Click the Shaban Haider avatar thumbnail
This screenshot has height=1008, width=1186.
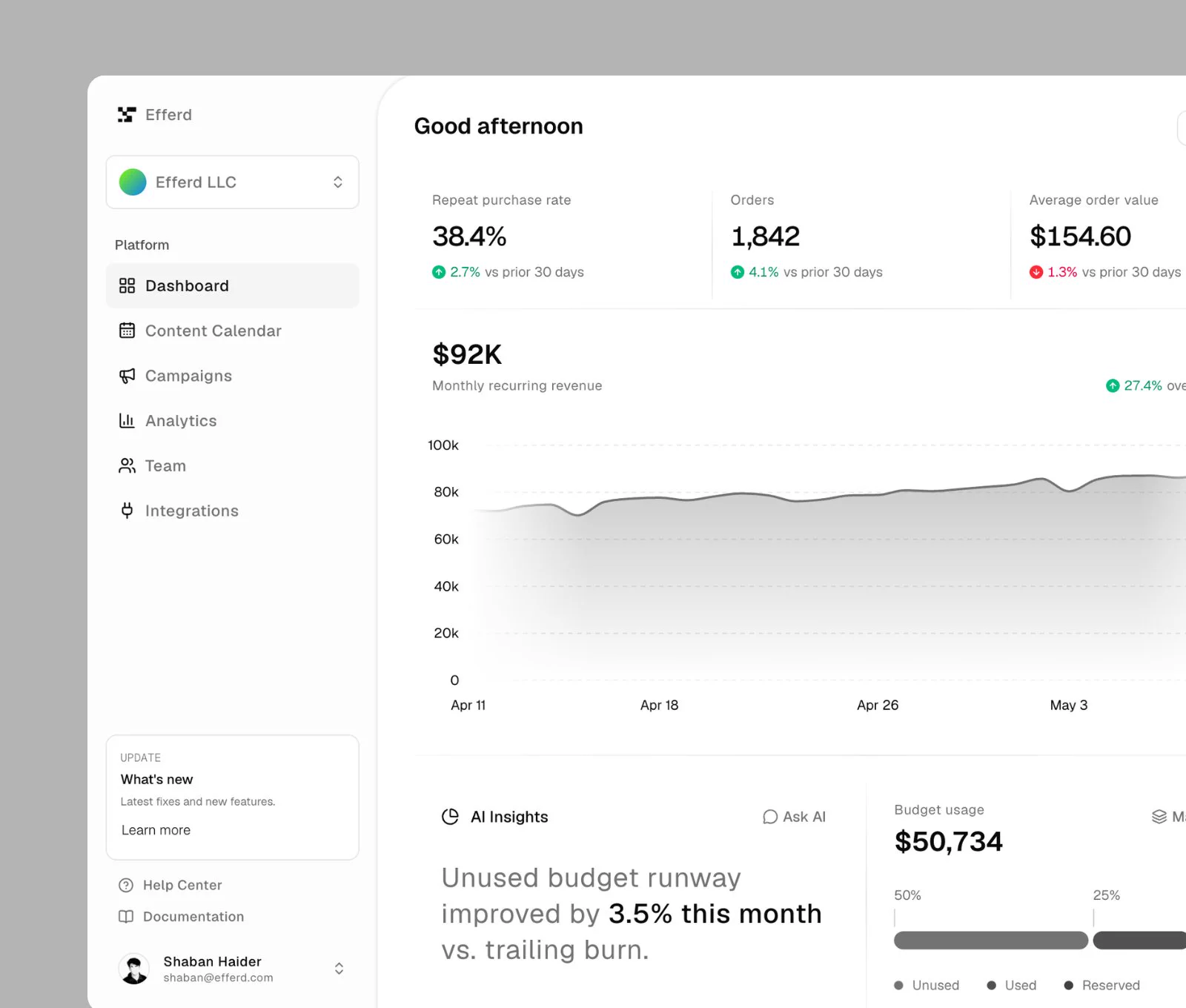[134, 969]
